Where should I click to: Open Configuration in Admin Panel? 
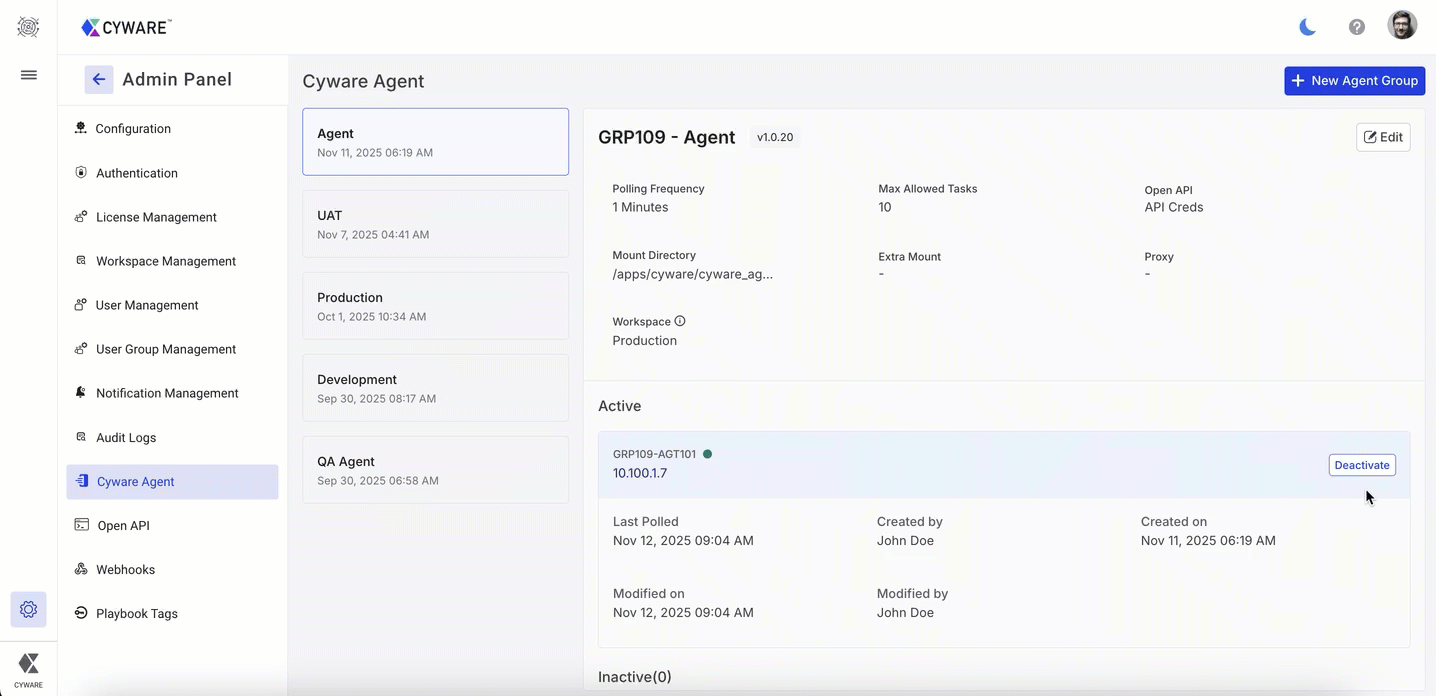[133, 129]
